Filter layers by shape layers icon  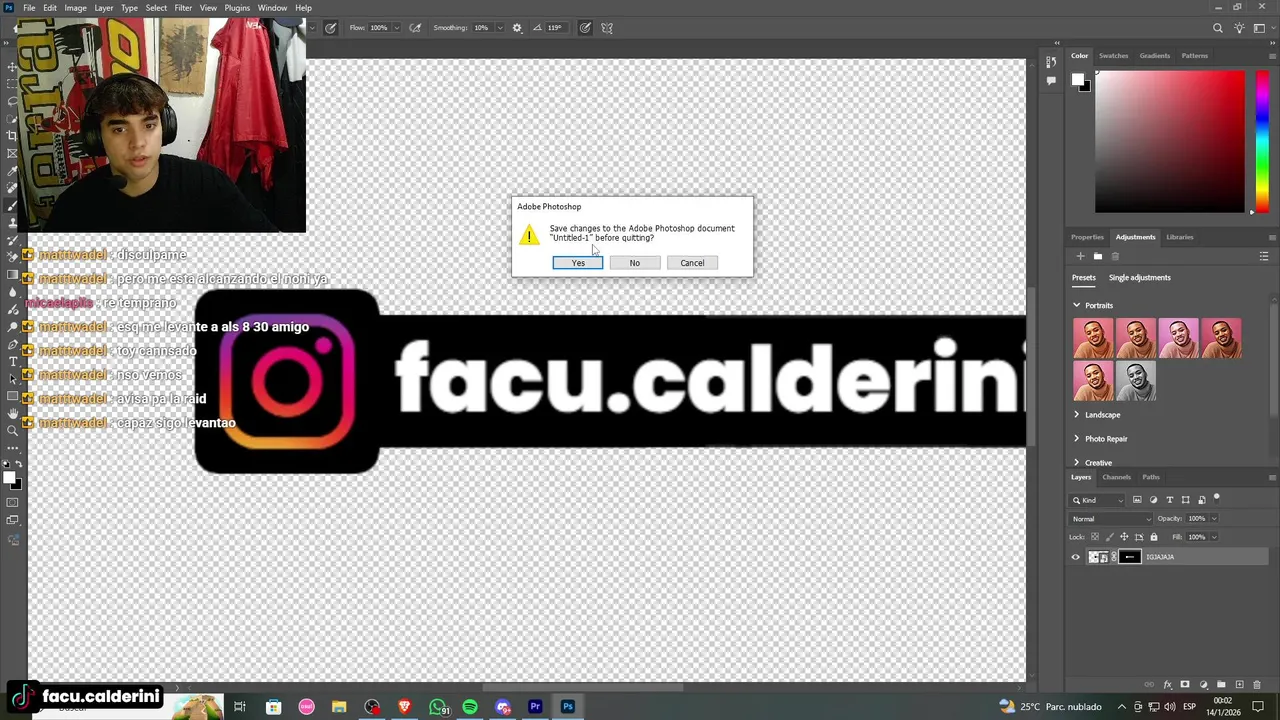tap(1186, 500)
